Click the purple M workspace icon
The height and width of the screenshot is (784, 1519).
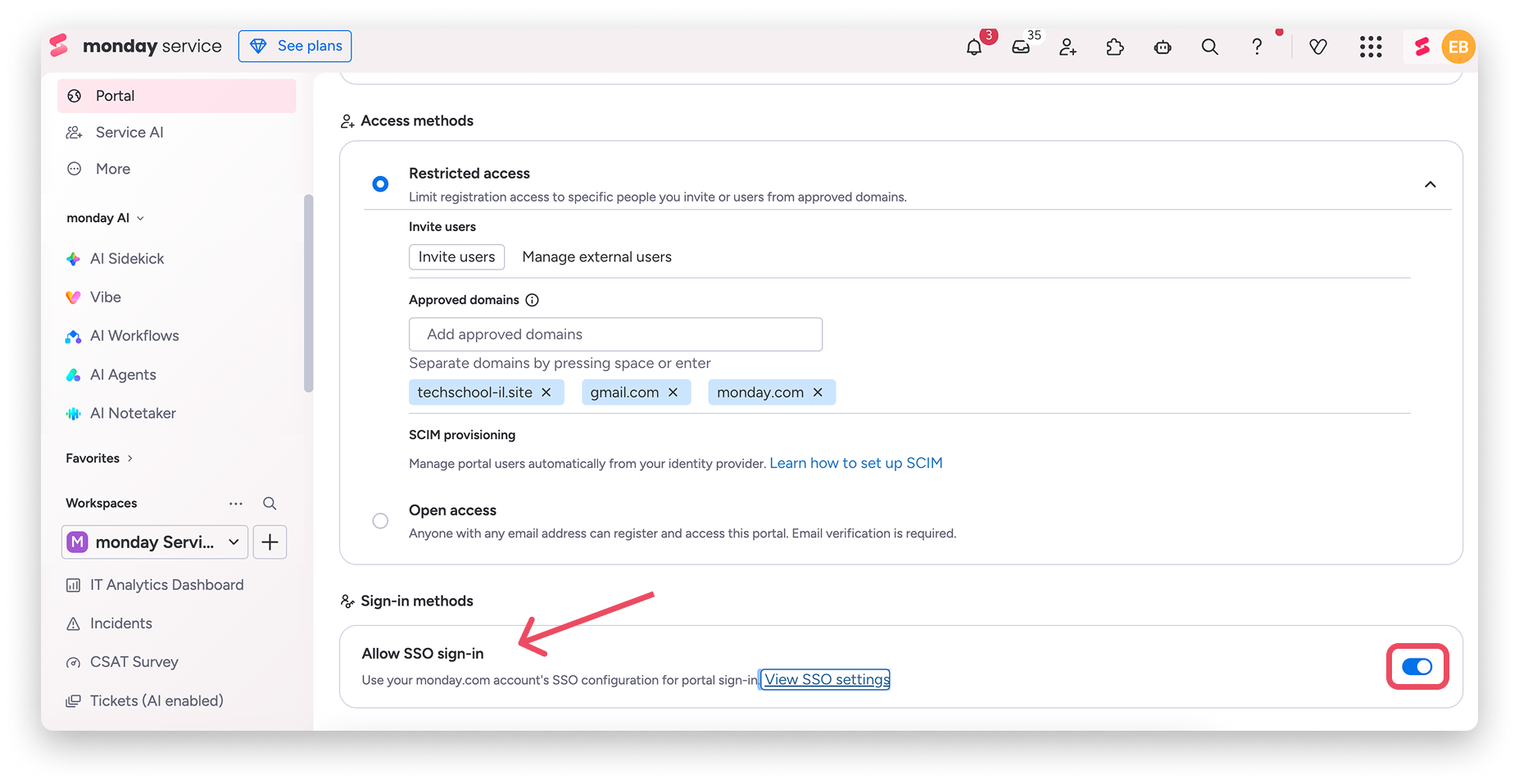pos(78,542)
